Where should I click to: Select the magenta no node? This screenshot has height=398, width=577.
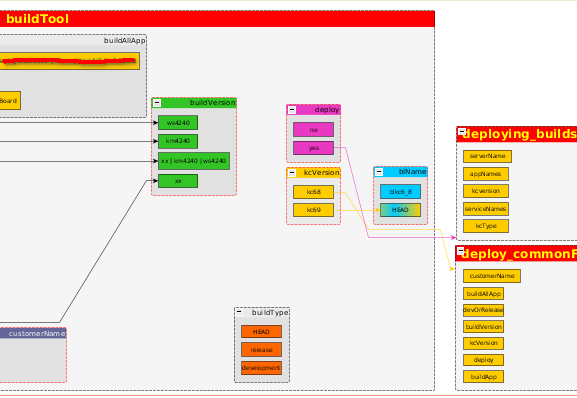pyautogui.click(x=314, y=129)
